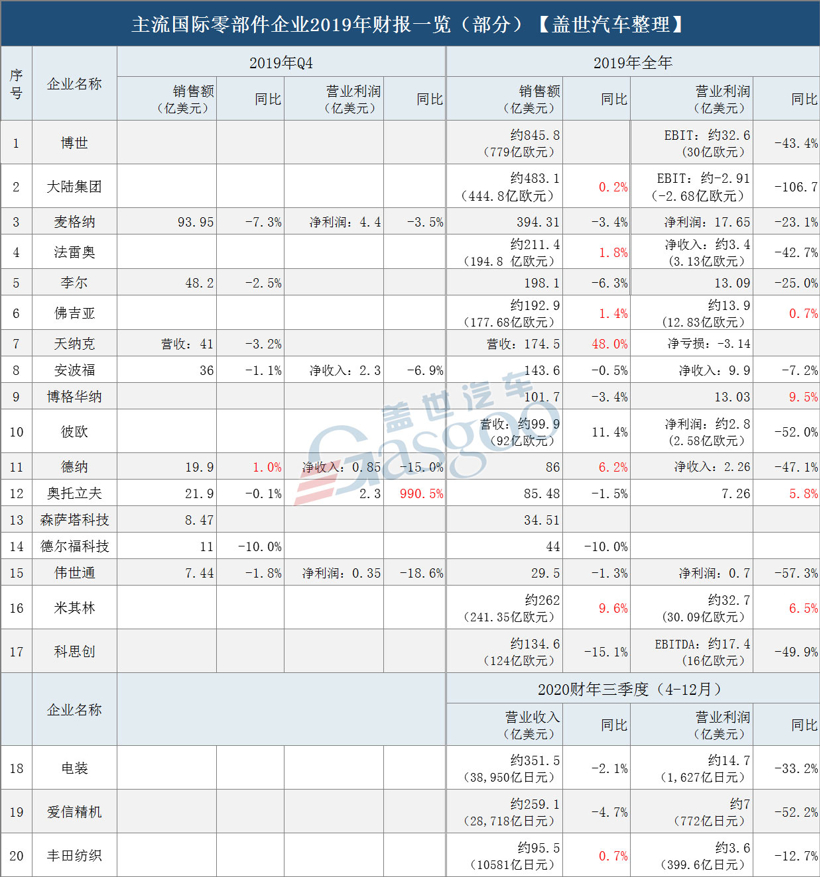The width and height of the screenshot is (820, 877).
Task: Select Denso revenue '约351.5'
Action: (x=535, y=761)
